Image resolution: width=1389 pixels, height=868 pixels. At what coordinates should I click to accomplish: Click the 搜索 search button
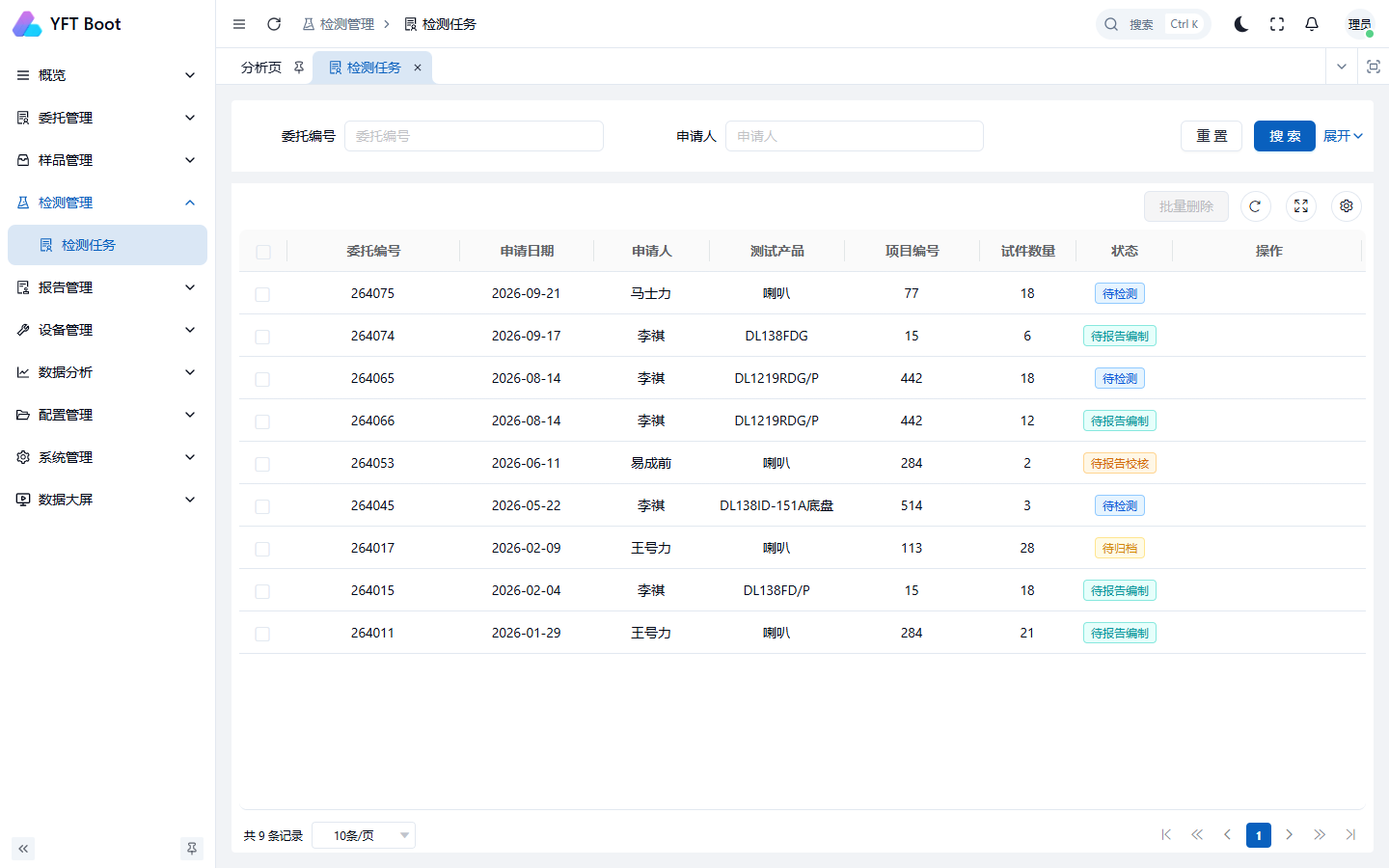tap(1285, 136)
